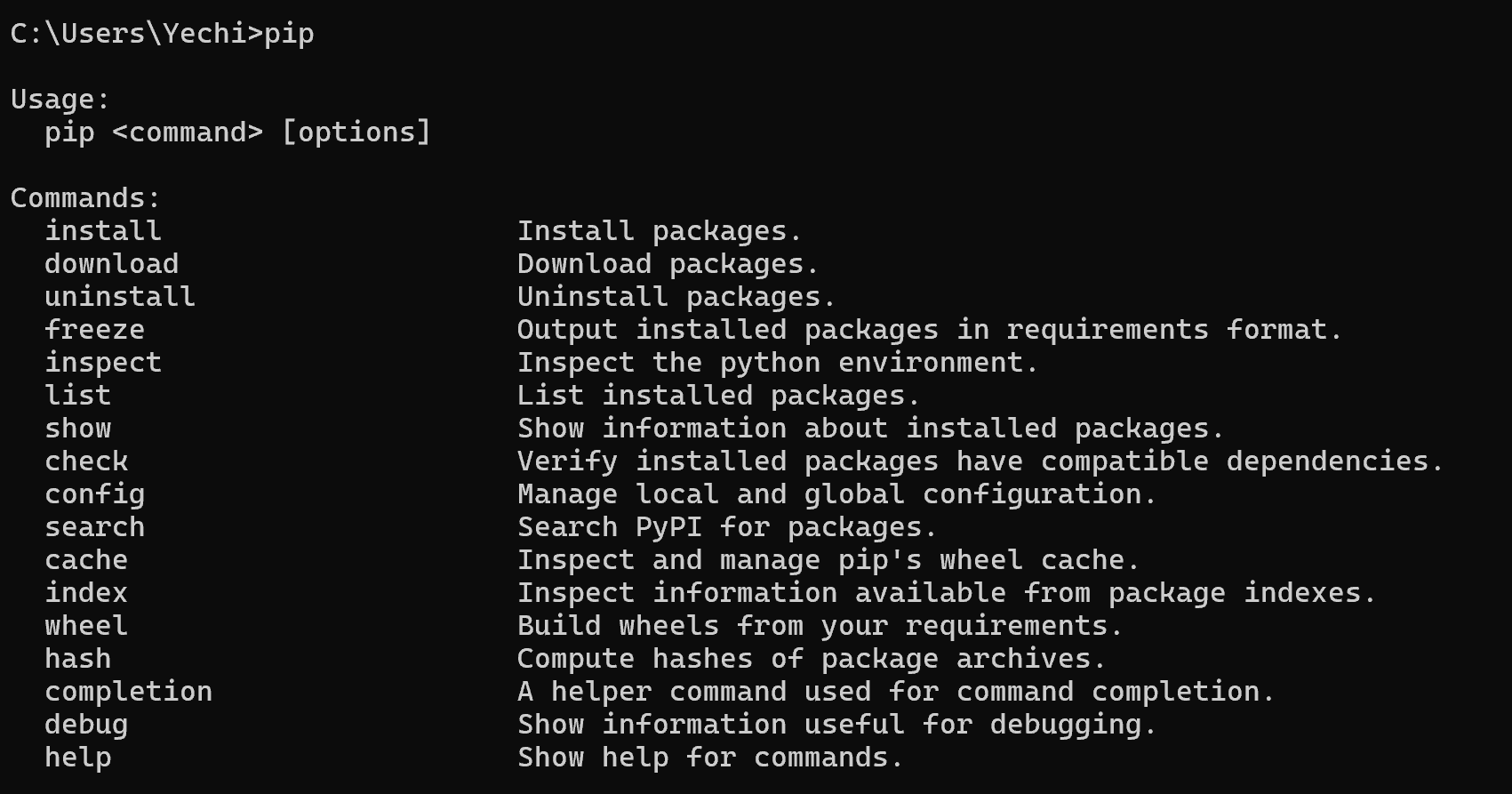This screenshot has width=1512, height=794.
Task: Click the uninstall command entry
Action: (120, 296)
